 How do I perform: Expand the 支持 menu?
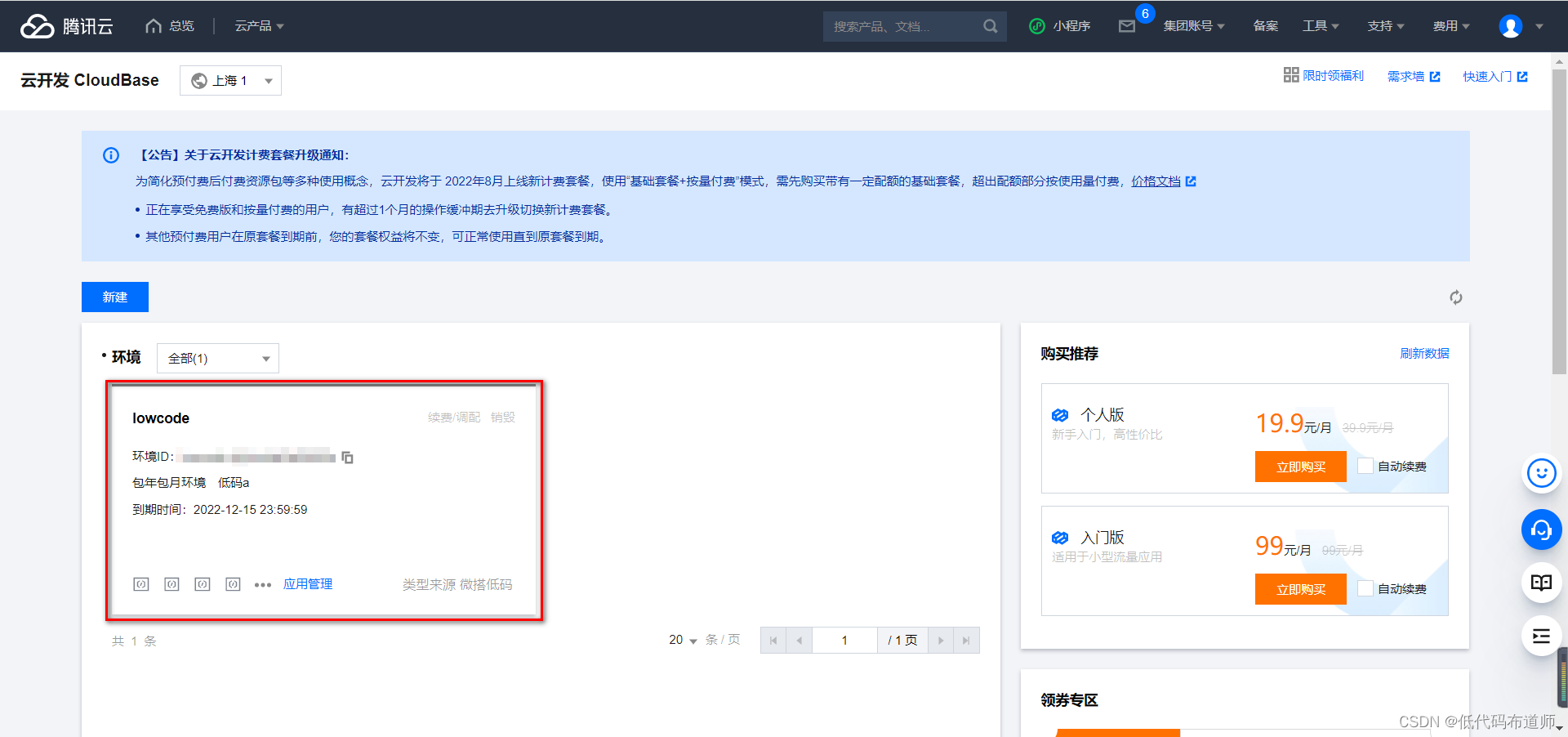1386,26
